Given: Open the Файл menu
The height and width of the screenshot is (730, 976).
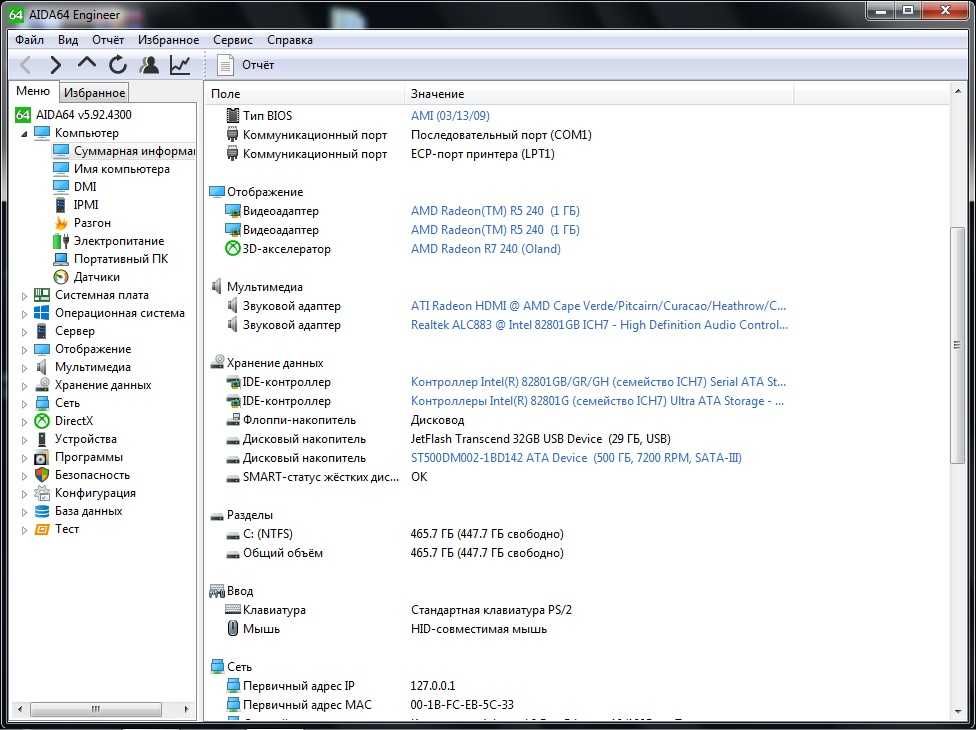Looking at the screenshot, I should point(29,40).
